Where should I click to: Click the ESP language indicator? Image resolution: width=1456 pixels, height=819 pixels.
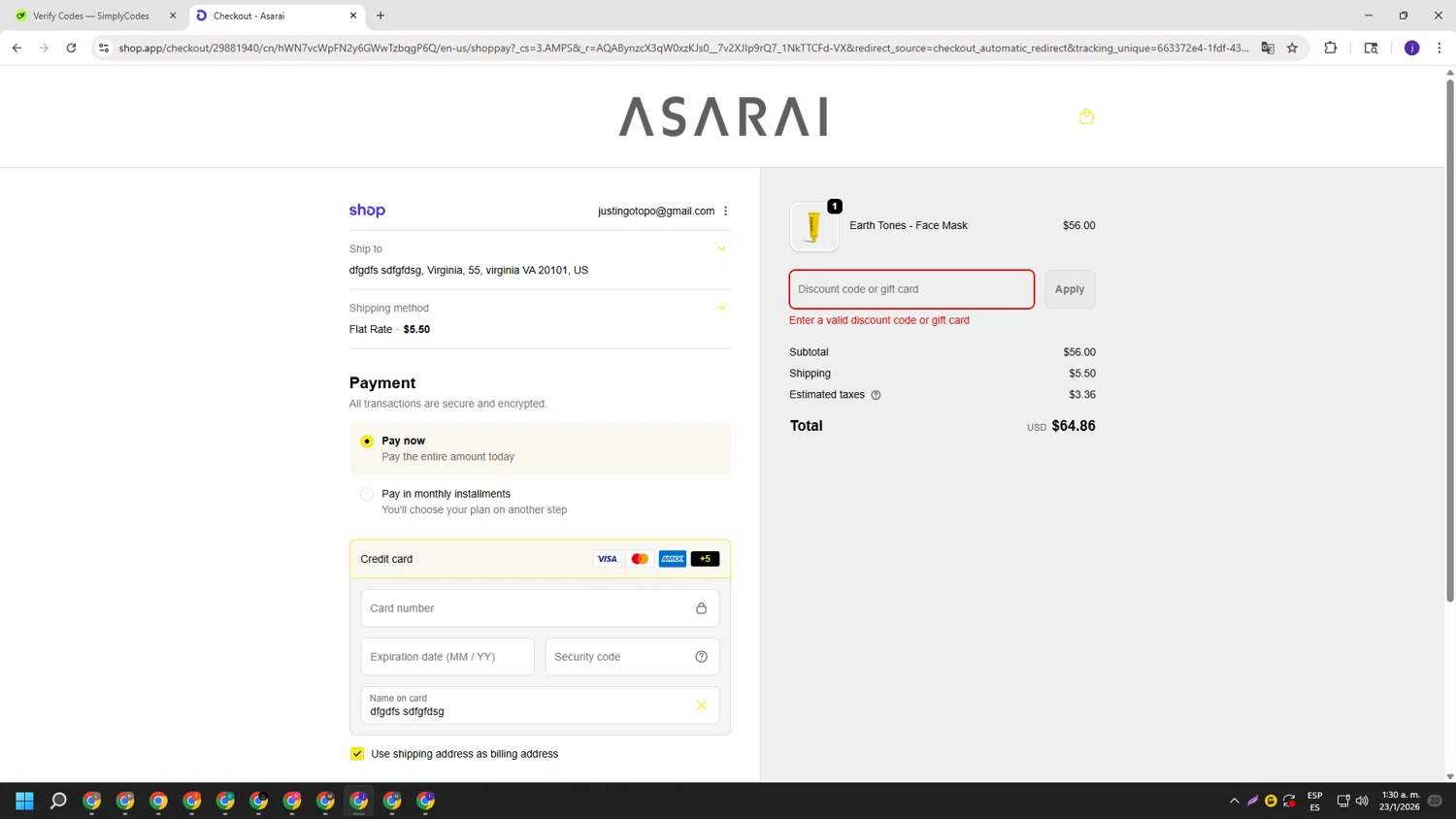click(1314, 801)
